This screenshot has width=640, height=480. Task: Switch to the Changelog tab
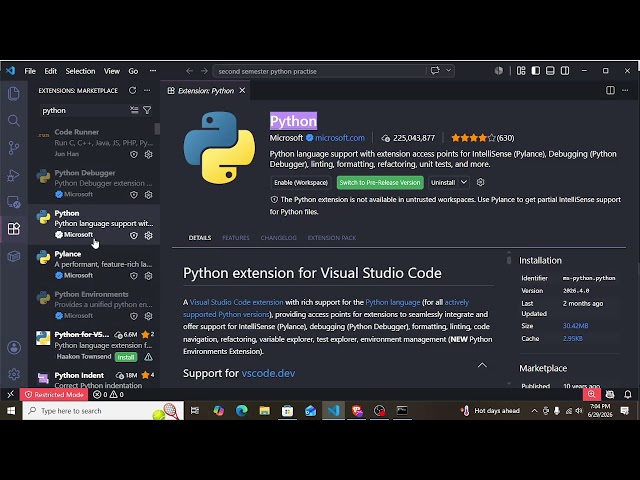pyautogui.click(x=278, y=238)
